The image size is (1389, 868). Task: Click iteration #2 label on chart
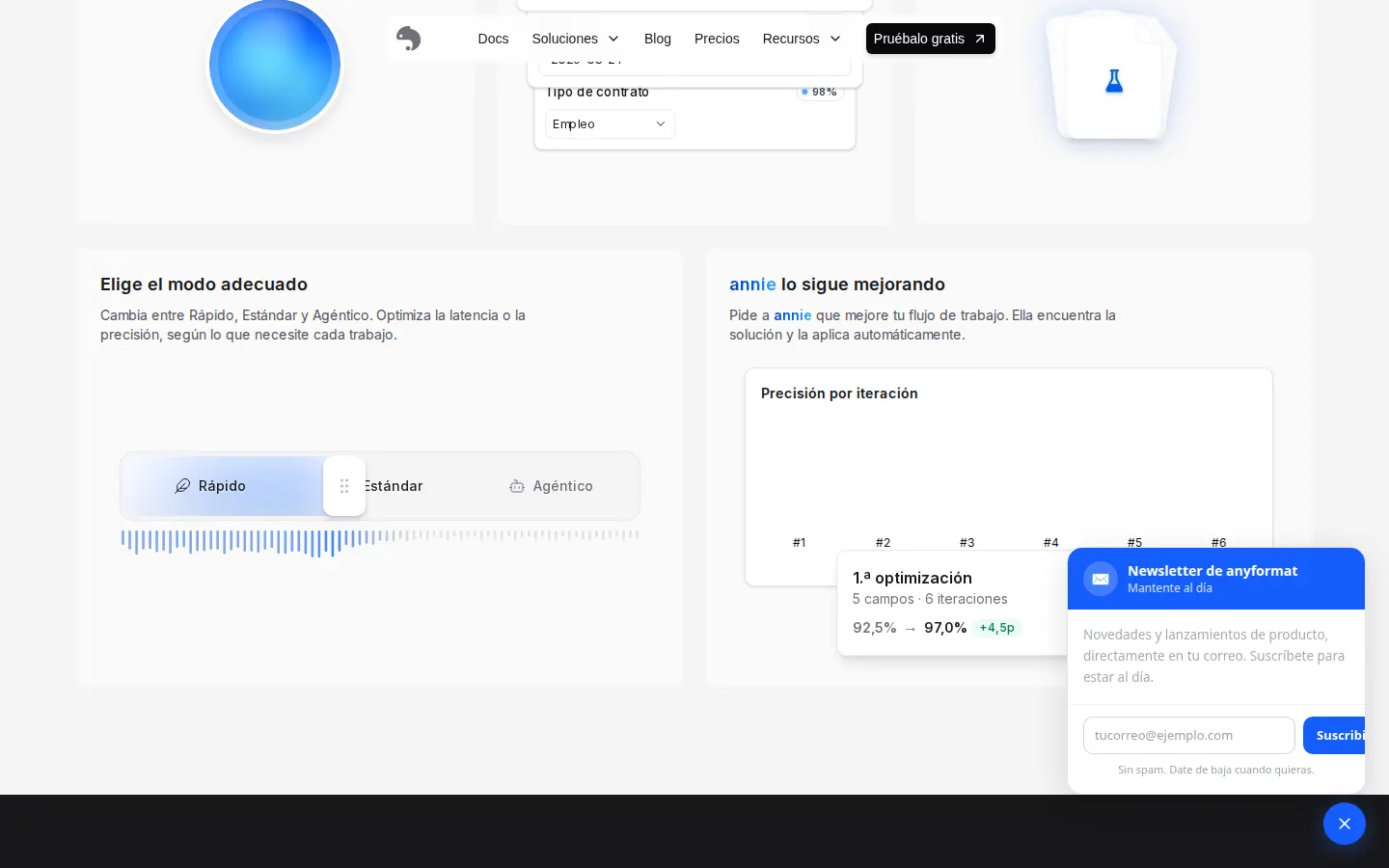coord(884,543)
